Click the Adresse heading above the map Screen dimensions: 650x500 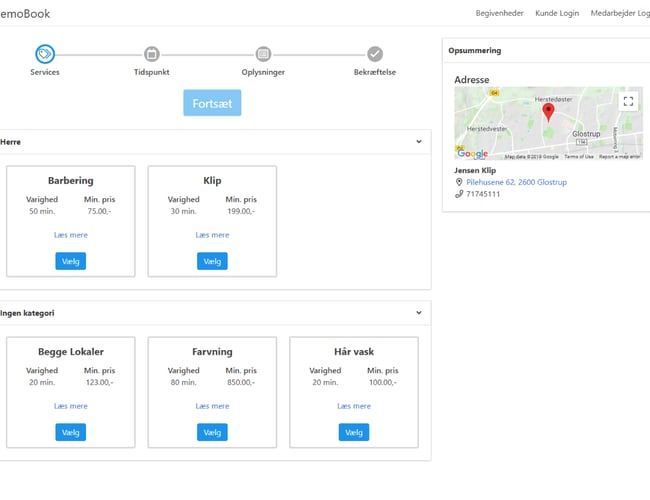471,80
